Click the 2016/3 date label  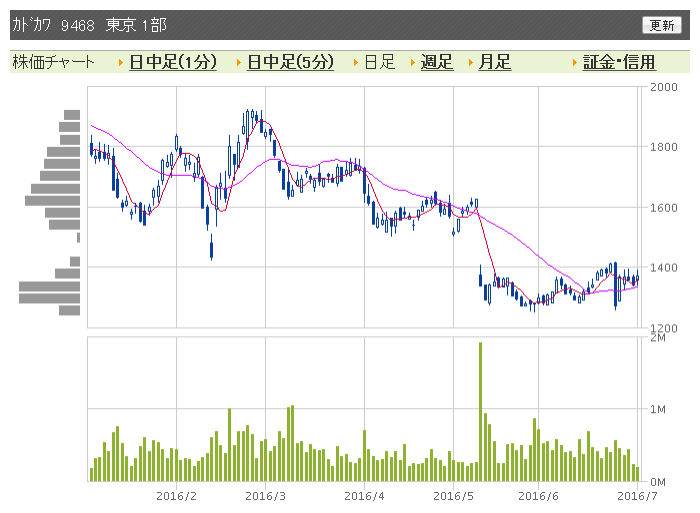pos(265,496)
